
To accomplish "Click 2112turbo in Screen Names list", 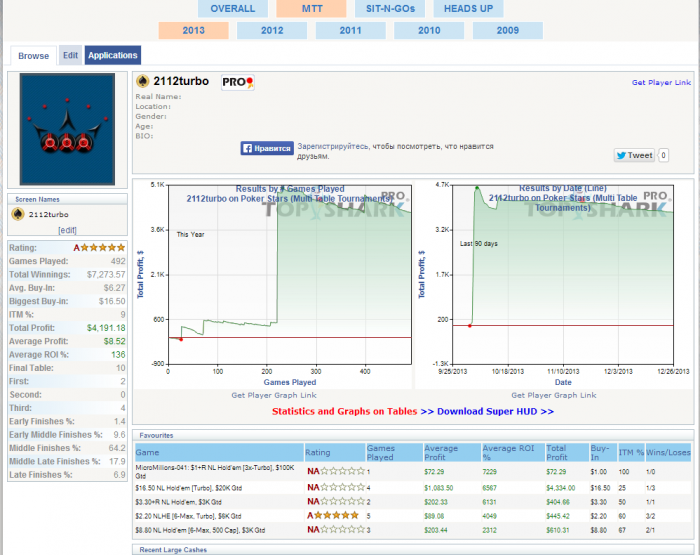I will (49, 215).
